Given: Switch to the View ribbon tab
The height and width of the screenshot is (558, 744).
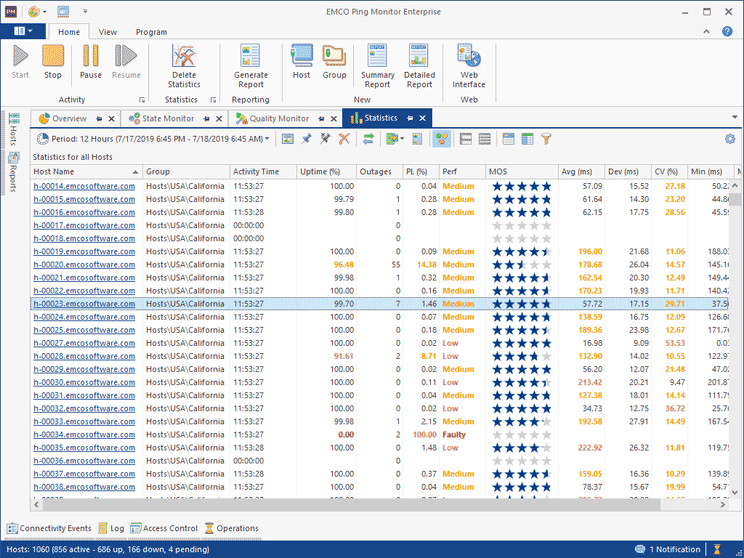Looking at the screenshot, I should point(108,32).
